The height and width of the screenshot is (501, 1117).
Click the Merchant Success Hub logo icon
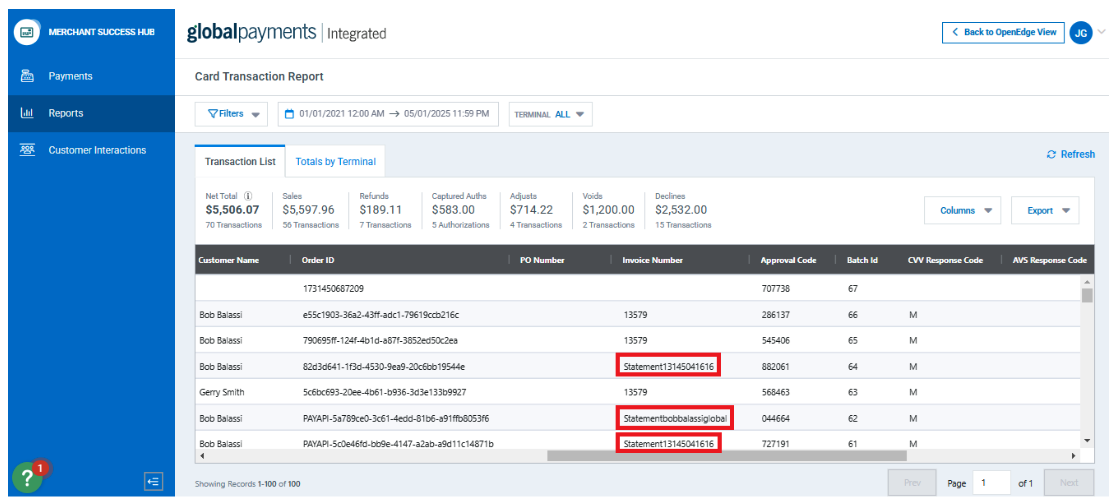point(28,32)
